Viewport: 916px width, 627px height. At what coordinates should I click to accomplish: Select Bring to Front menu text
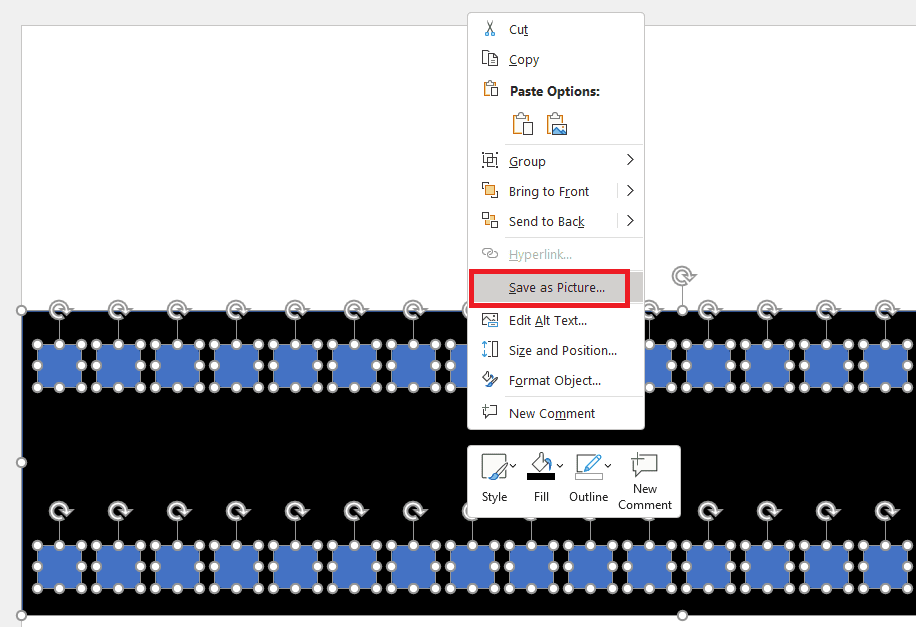(x=549, y=192)
